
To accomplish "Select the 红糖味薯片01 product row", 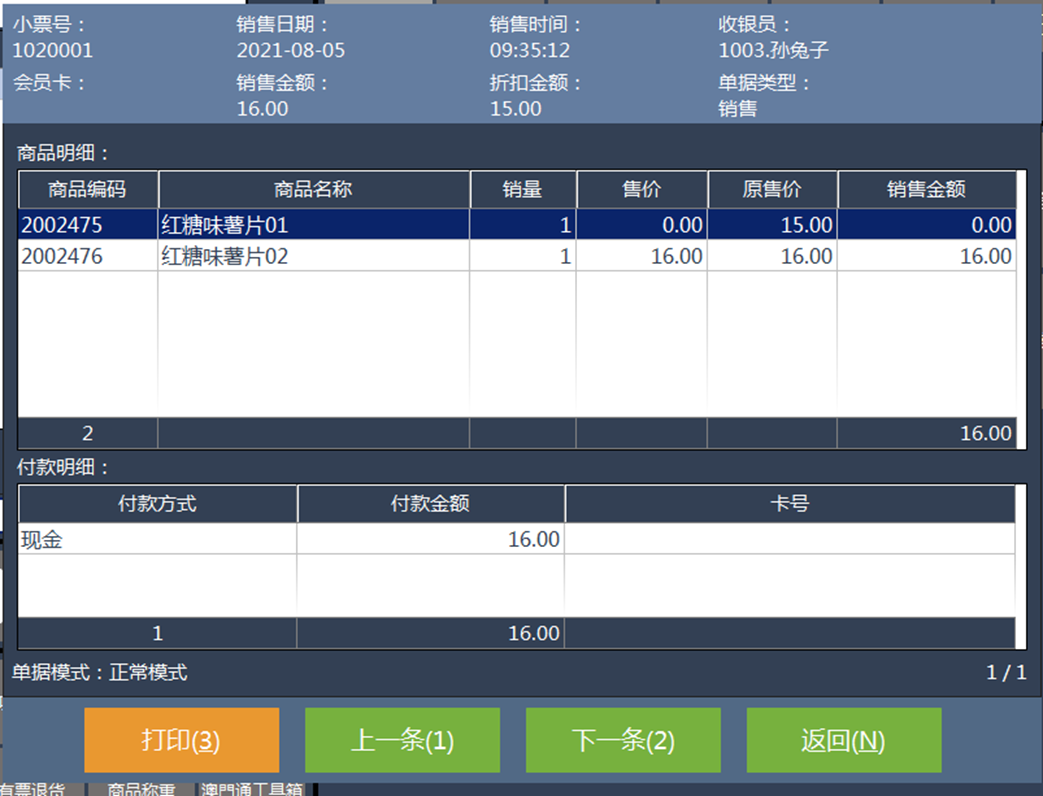I will click(x=313, y=225).
